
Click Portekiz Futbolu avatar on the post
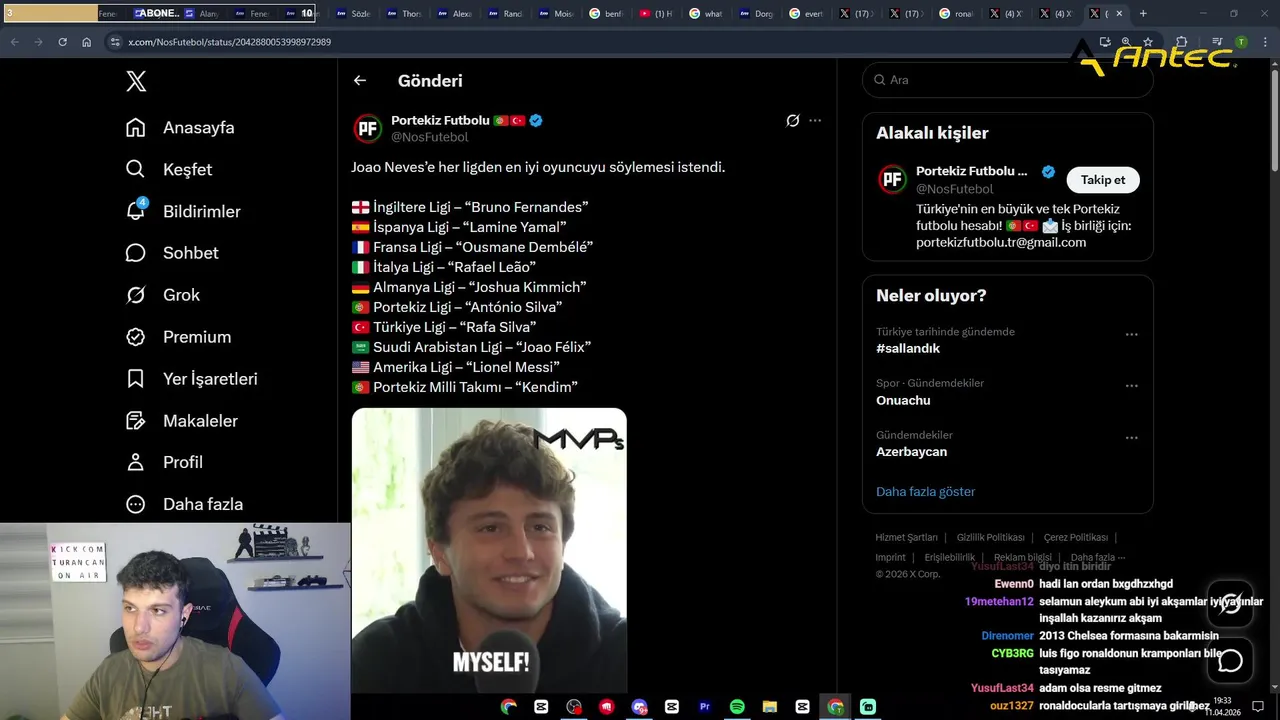[x=368, y=128]
